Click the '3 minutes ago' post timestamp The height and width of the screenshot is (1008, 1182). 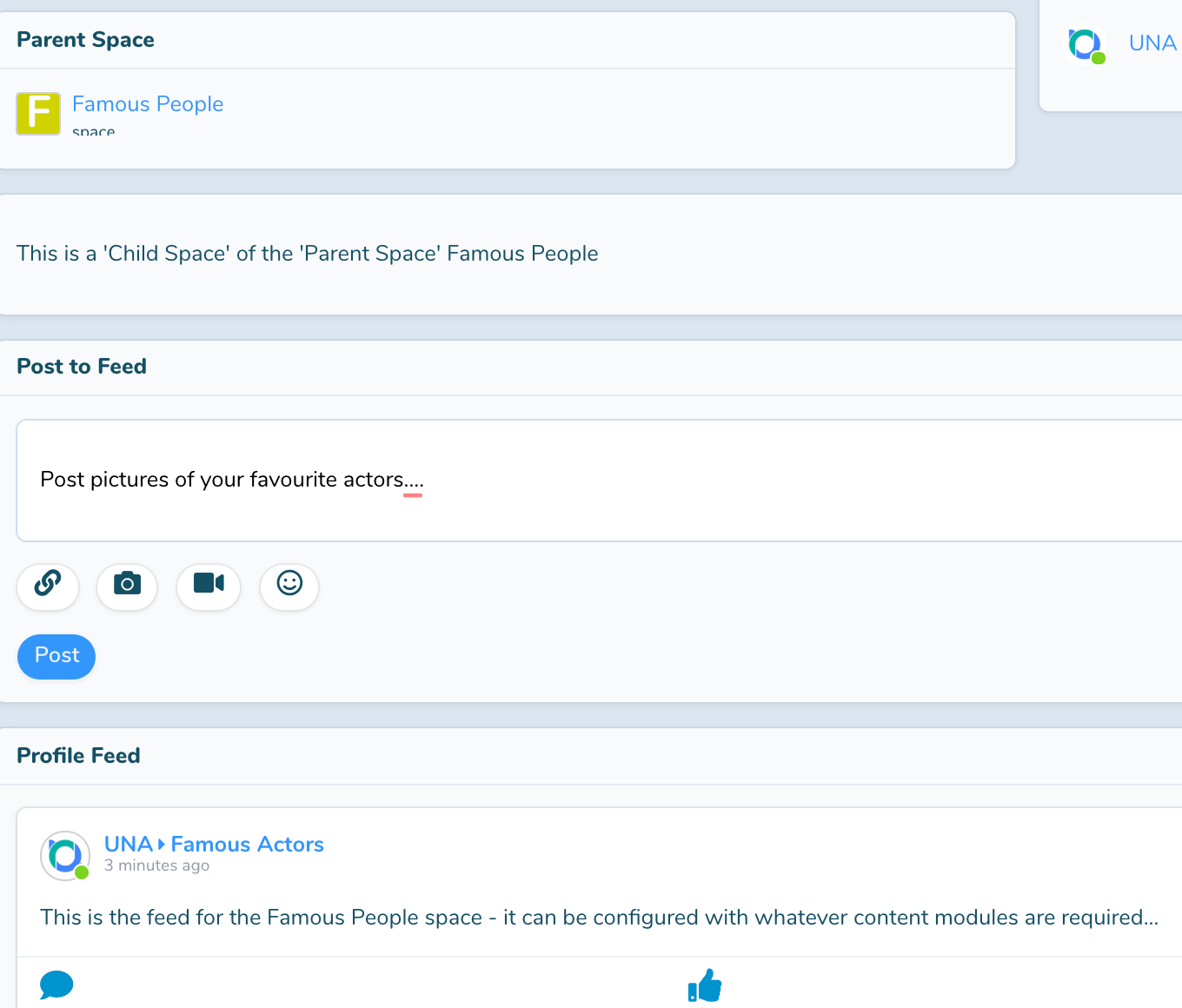[156, 865]
